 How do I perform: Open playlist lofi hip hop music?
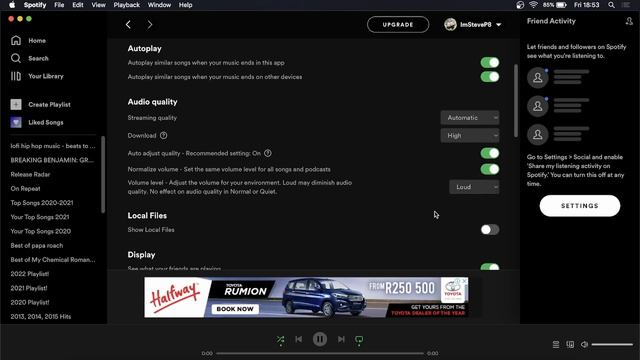click(x=53, y=146)
